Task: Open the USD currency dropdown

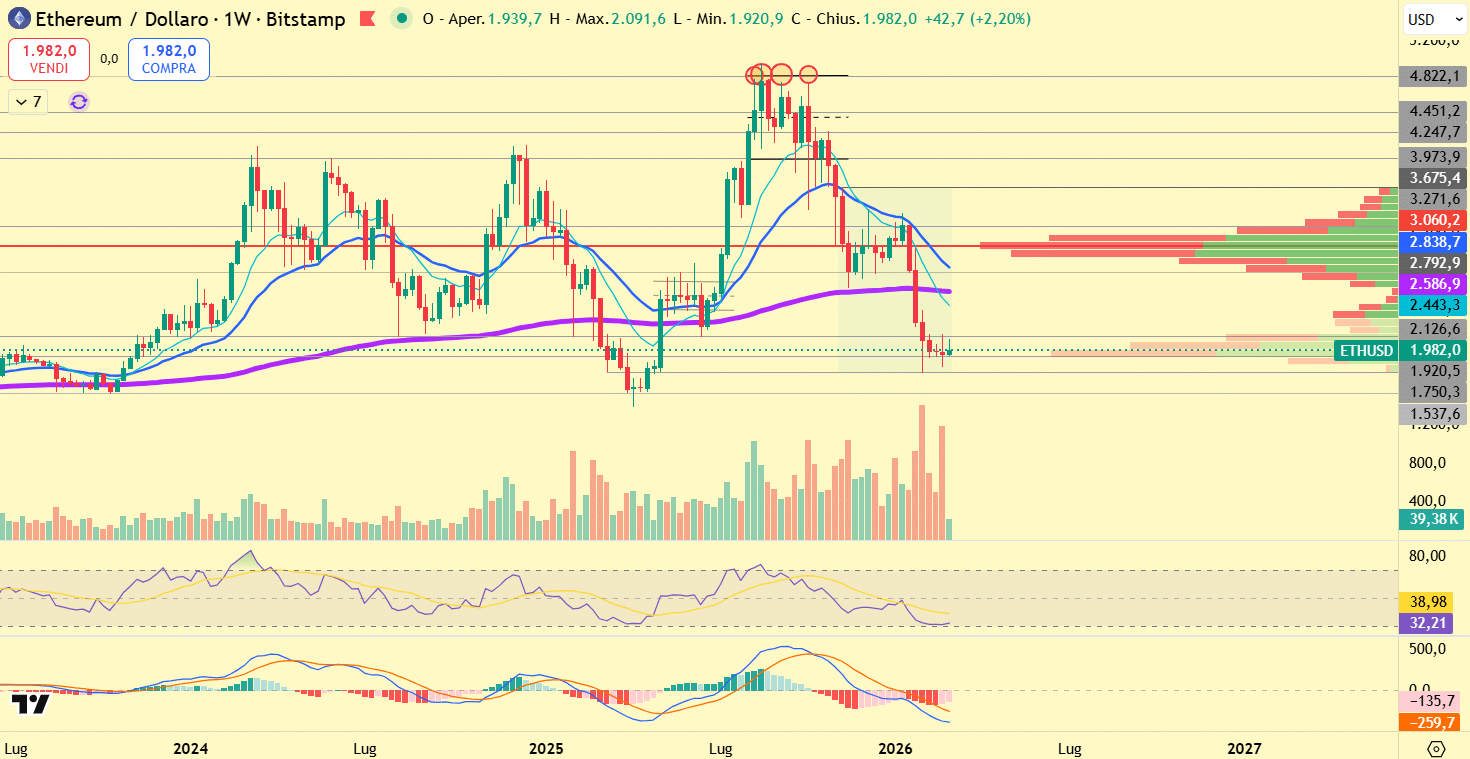Action: (x=1432, y=18)
